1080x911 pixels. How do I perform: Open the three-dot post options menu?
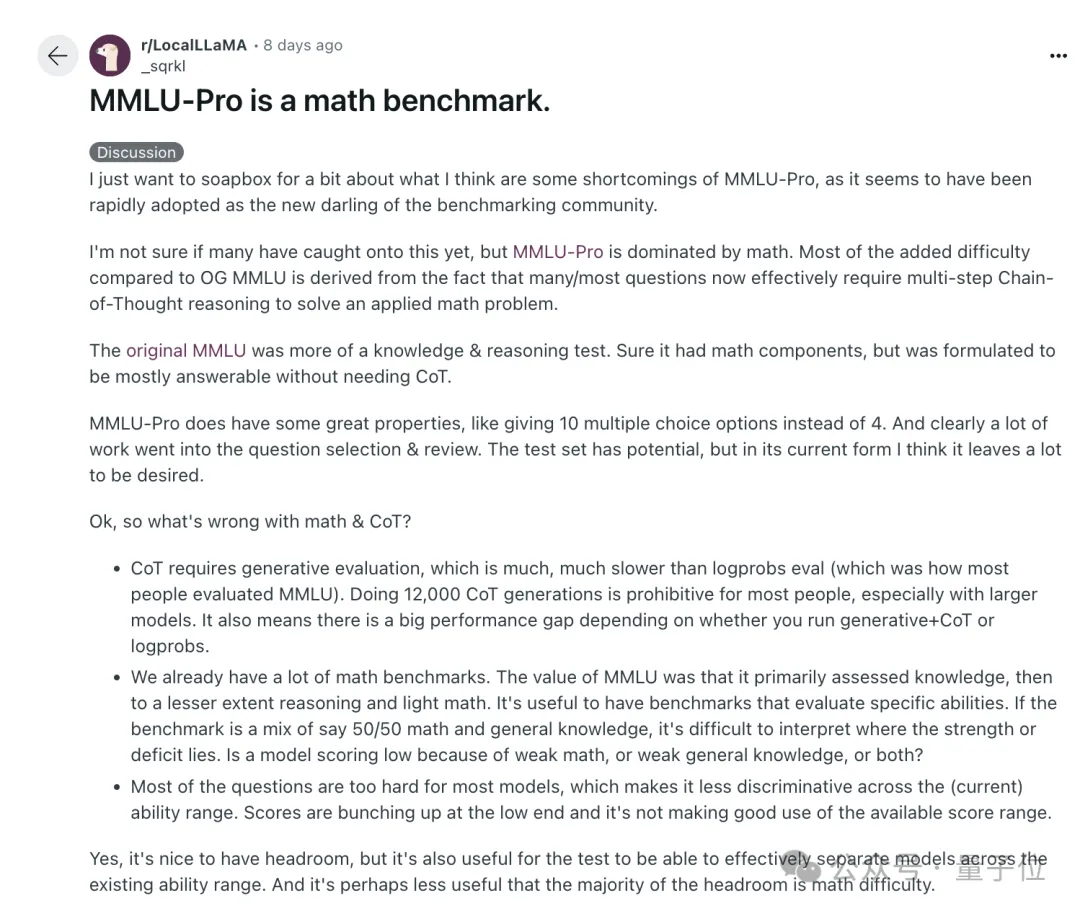(x=1058, y=56)
